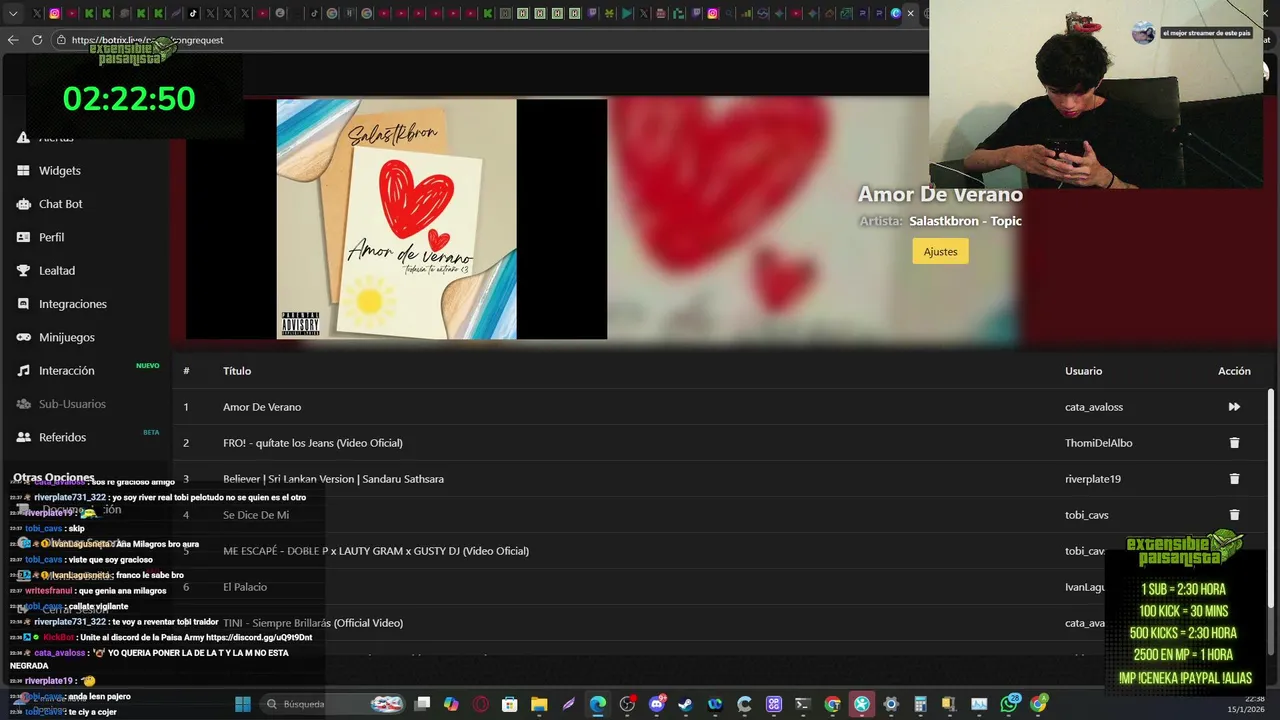Open the Minijuegos gamepad icon

click(x=23, y=337)
